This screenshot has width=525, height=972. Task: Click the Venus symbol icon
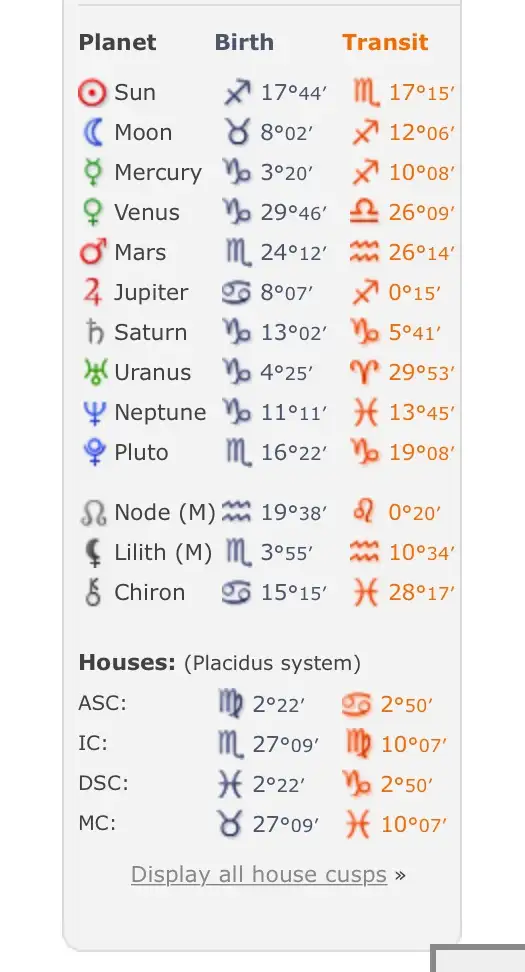[93, 212]
